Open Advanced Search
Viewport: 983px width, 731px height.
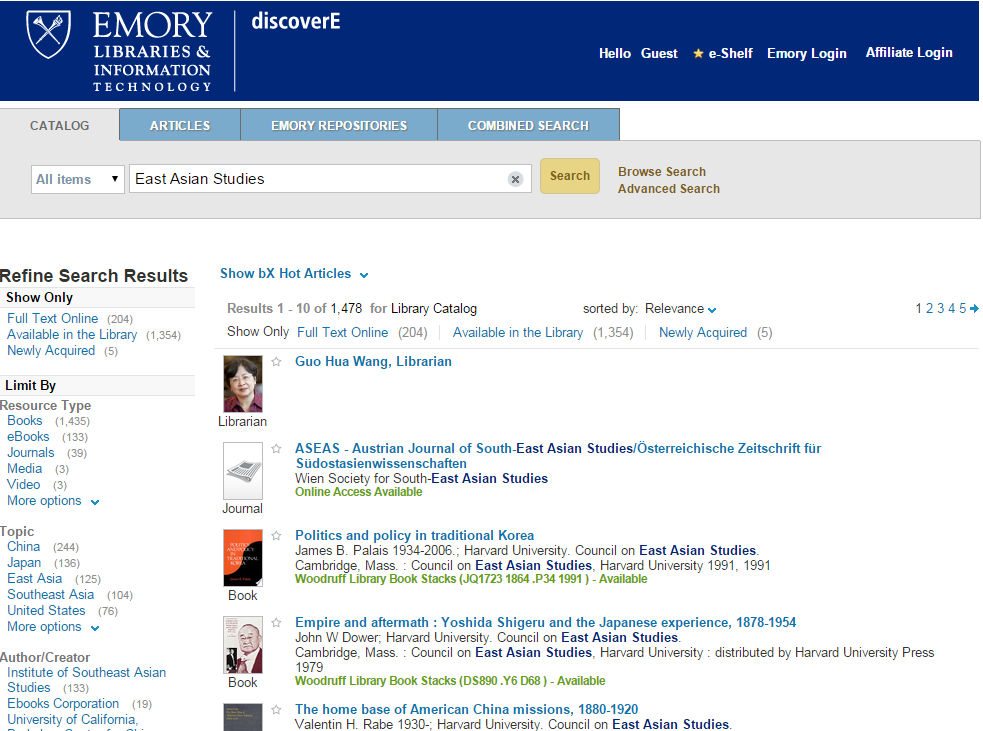pos(668,189)
